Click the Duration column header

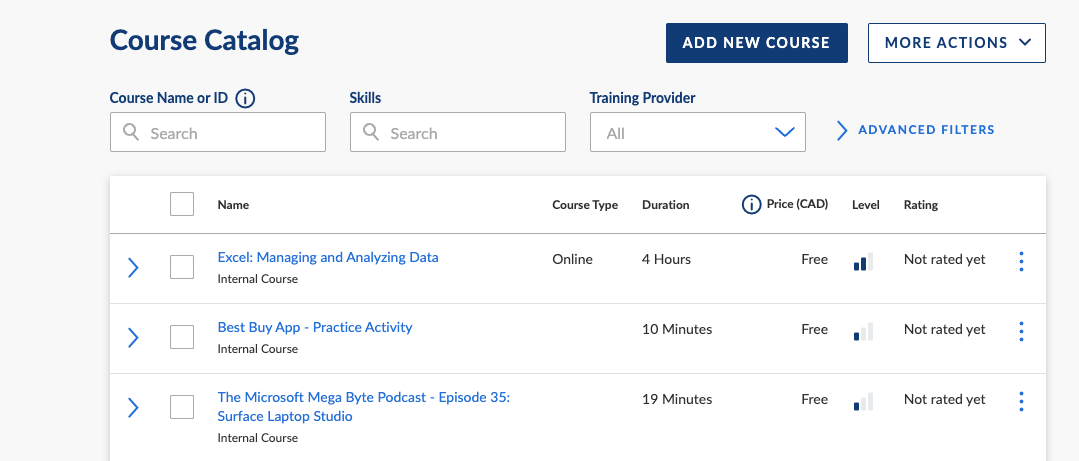tap(665, 204)
